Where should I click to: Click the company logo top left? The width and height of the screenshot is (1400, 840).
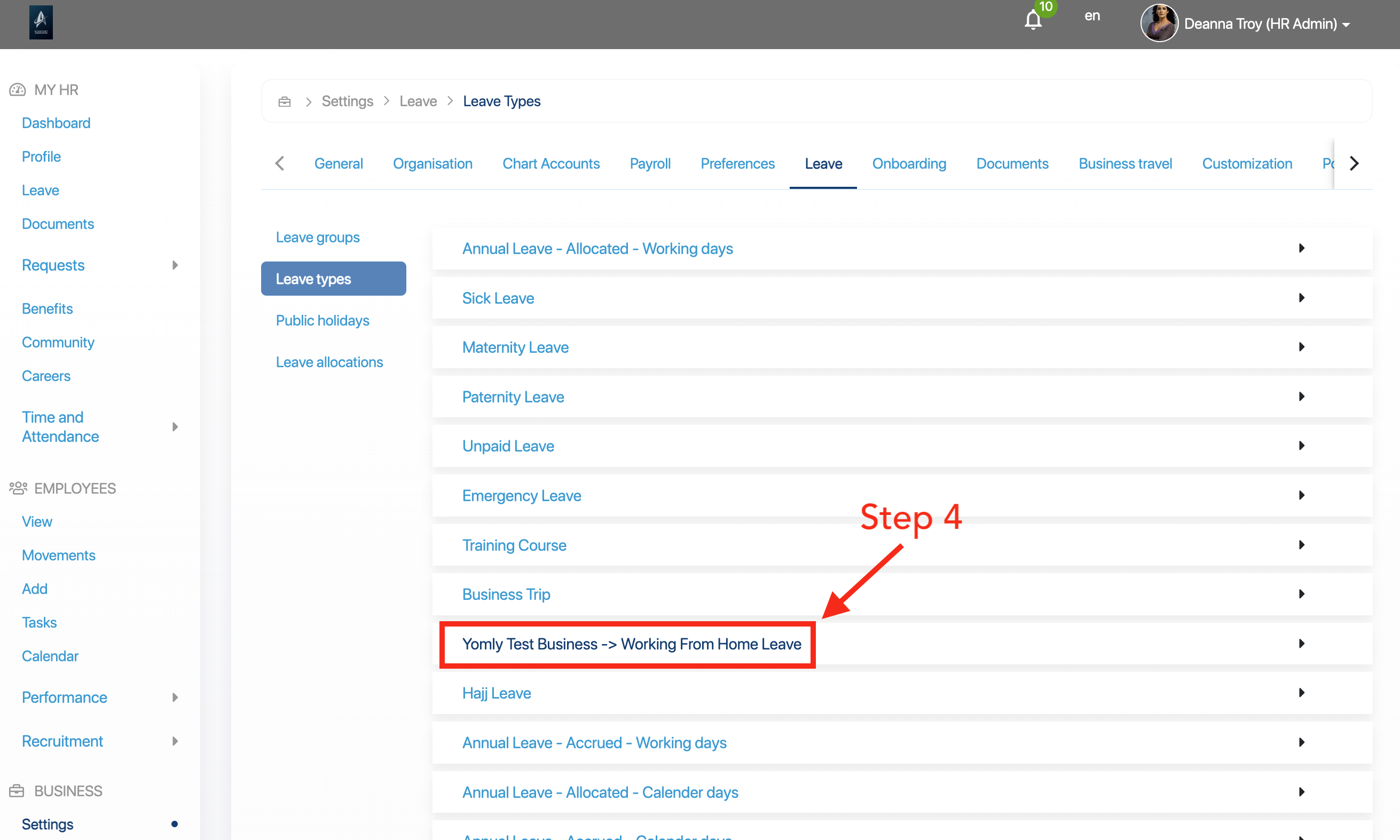tap(40, 22)
